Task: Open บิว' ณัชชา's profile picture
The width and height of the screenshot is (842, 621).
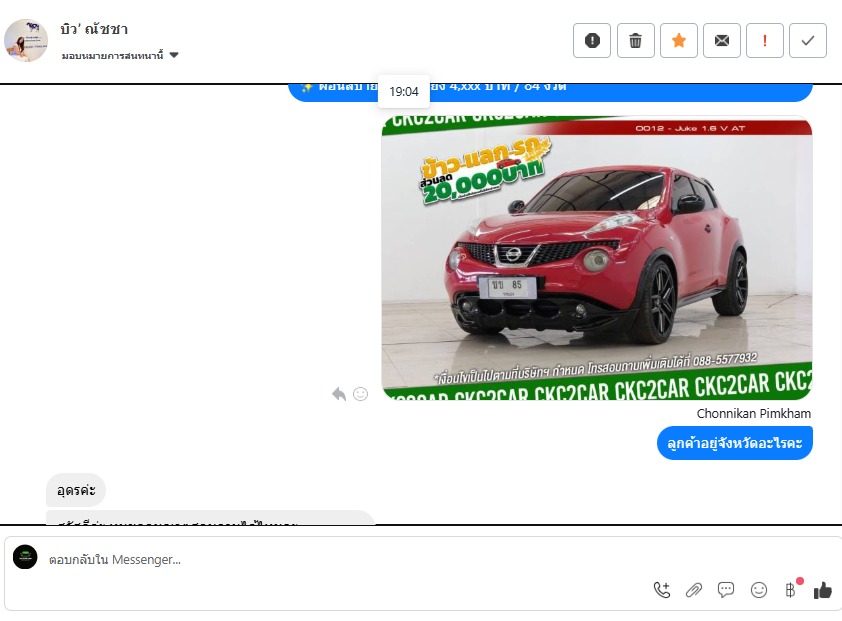Action: [26, 40]
